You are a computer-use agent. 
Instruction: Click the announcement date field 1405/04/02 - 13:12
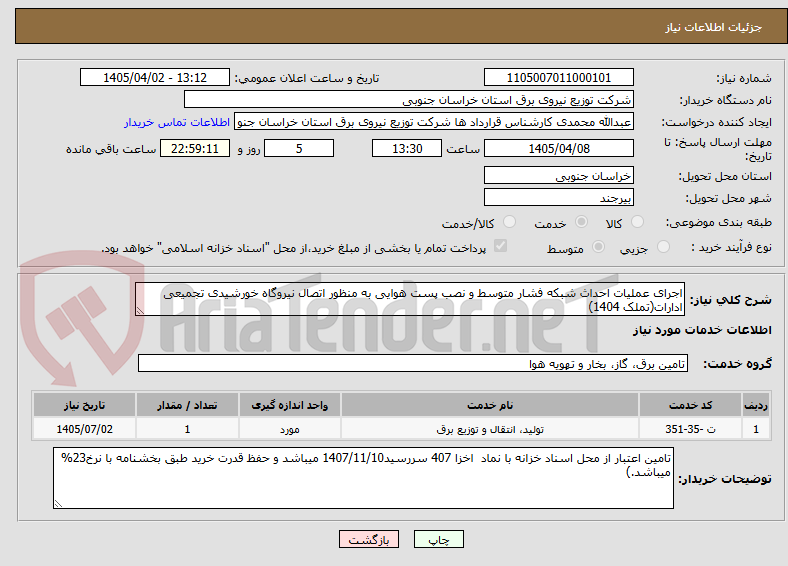(x=155, y=77)
